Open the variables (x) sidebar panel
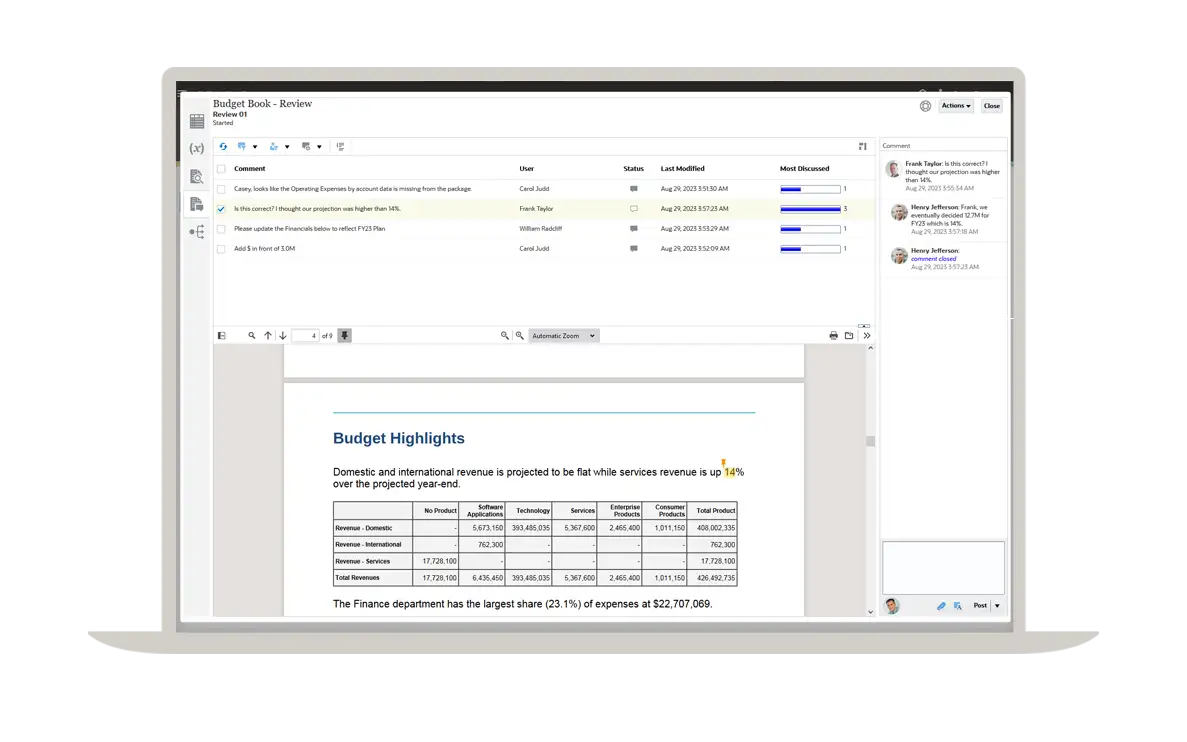 click(x=197, y=148)
